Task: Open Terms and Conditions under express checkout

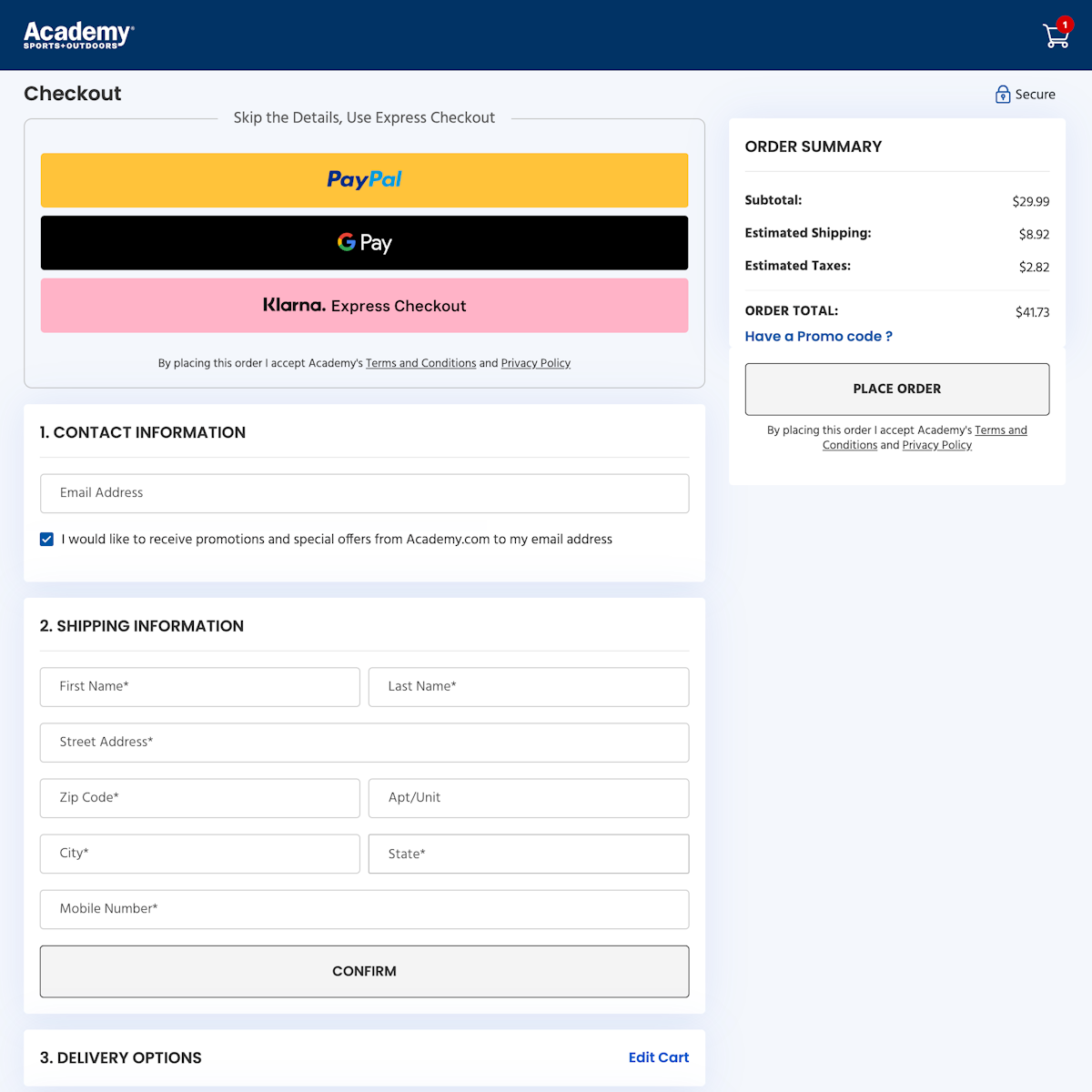Action: tap(420, 363)
